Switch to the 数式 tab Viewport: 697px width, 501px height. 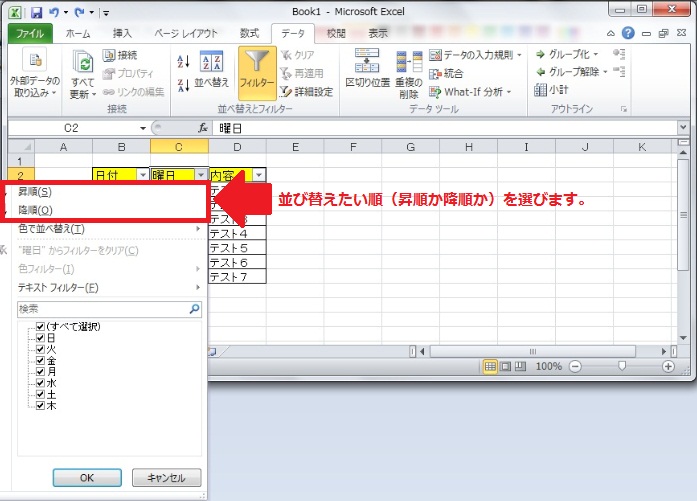click(x=249, y=33)
